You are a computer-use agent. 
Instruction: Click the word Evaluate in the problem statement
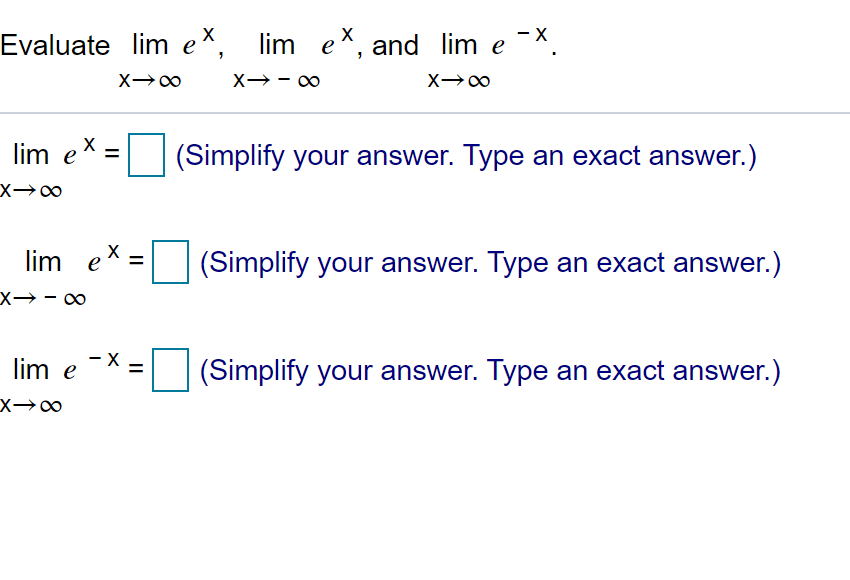pyautogui.click(x=55, y=45)
